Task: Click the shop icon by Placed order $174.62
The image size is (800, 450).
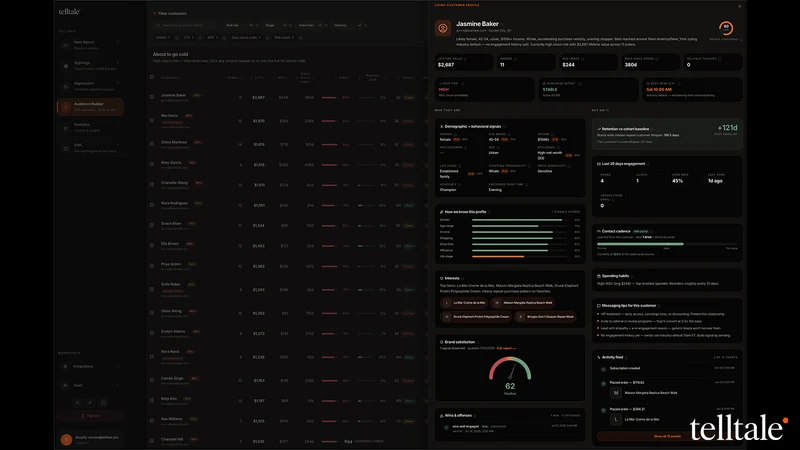Action: 603,383
